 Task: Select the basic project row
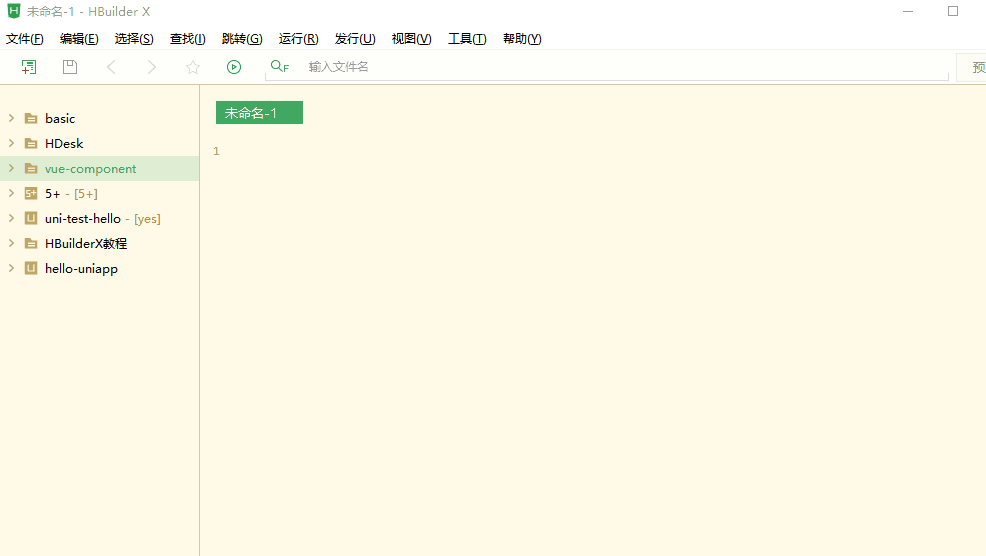click(99, 118)
